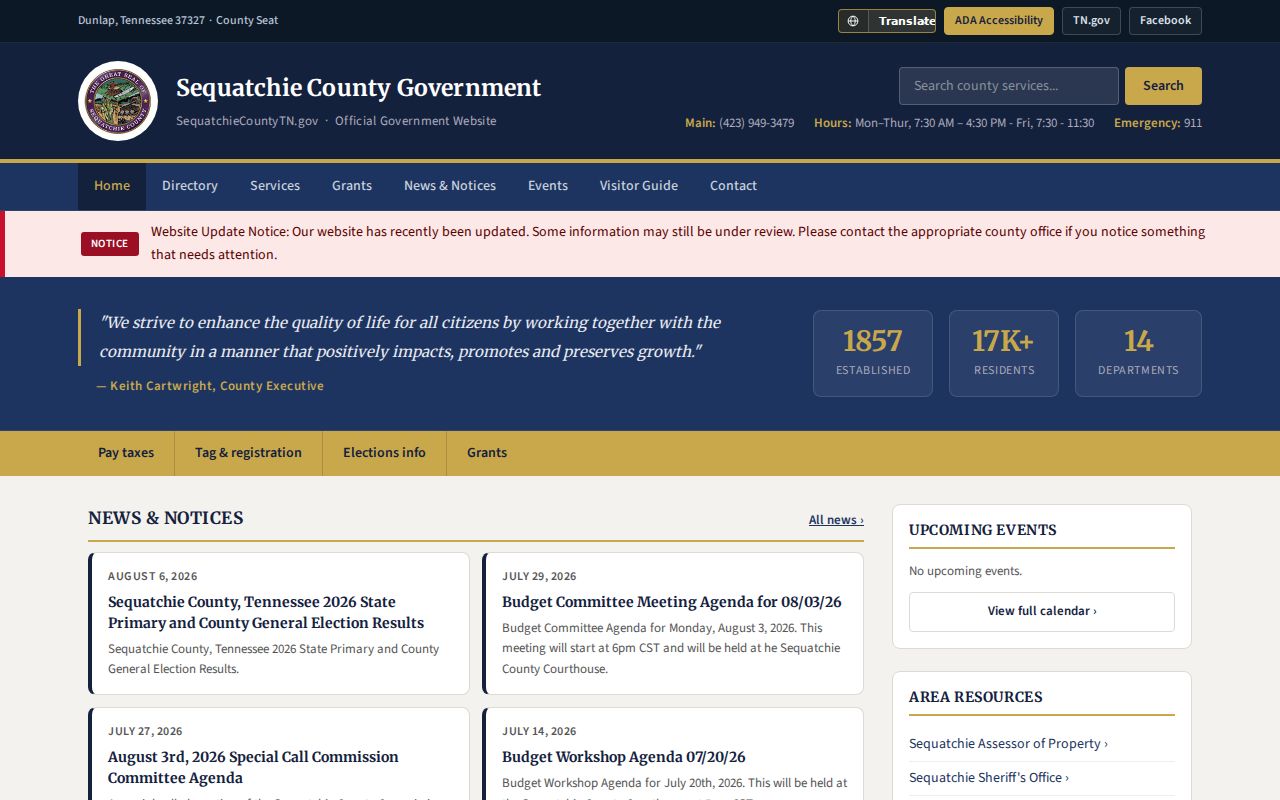This screenshot has height=800, width=1280.
Task: Visit the TN.gov link
Action: coord(1091,21)
